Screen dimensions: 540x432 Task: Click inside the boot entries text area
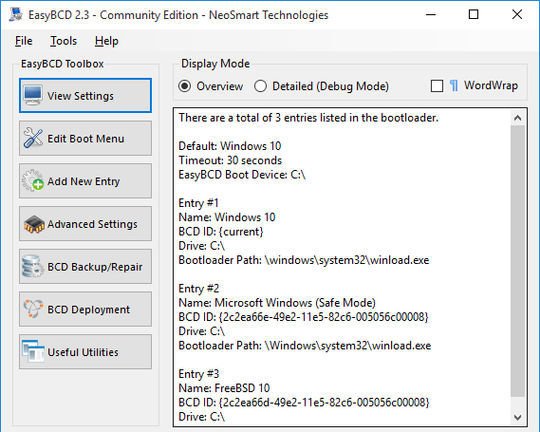(x=342, y=267)
